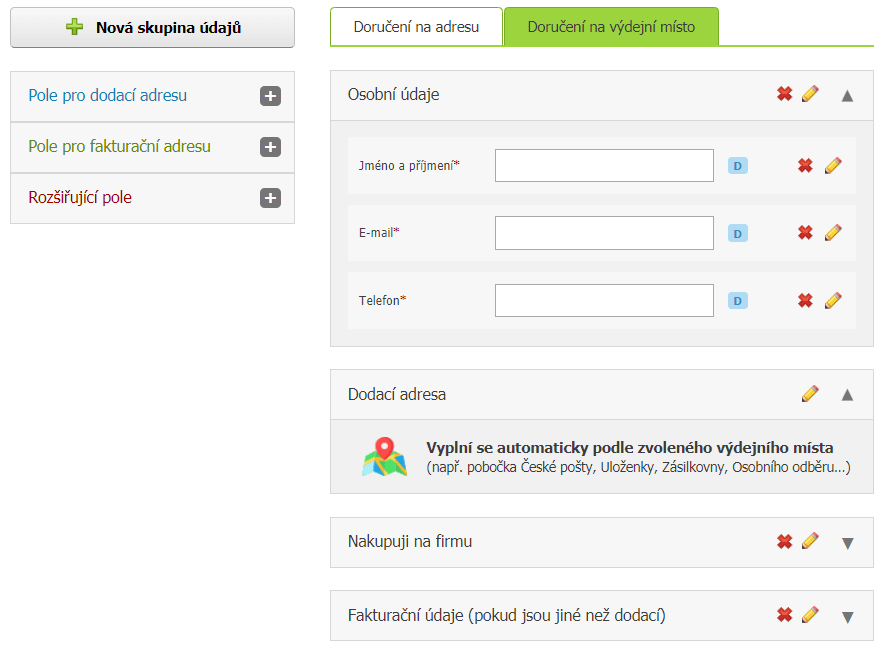The width and height of the screenshot is (885, 648).
Task: Delete the Nakupuji na firmu group
Action: (x=785, y=541)
